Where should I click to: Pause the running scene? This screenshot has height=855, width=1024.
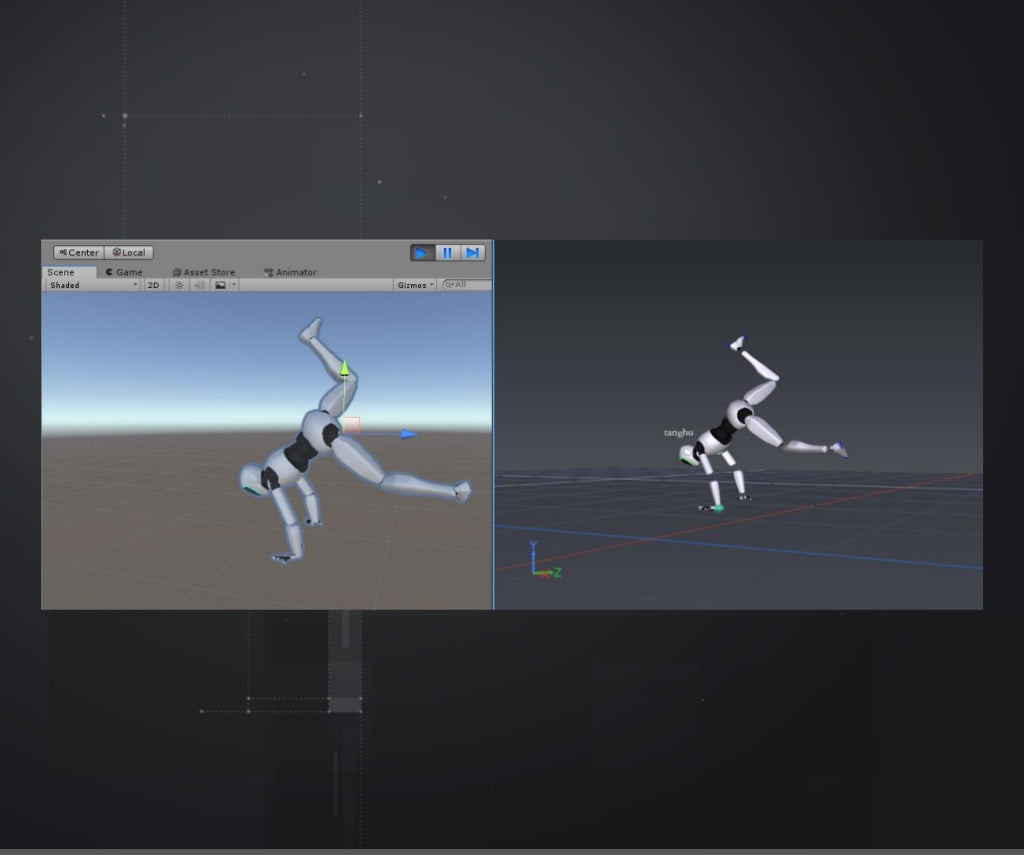point(447,253)
